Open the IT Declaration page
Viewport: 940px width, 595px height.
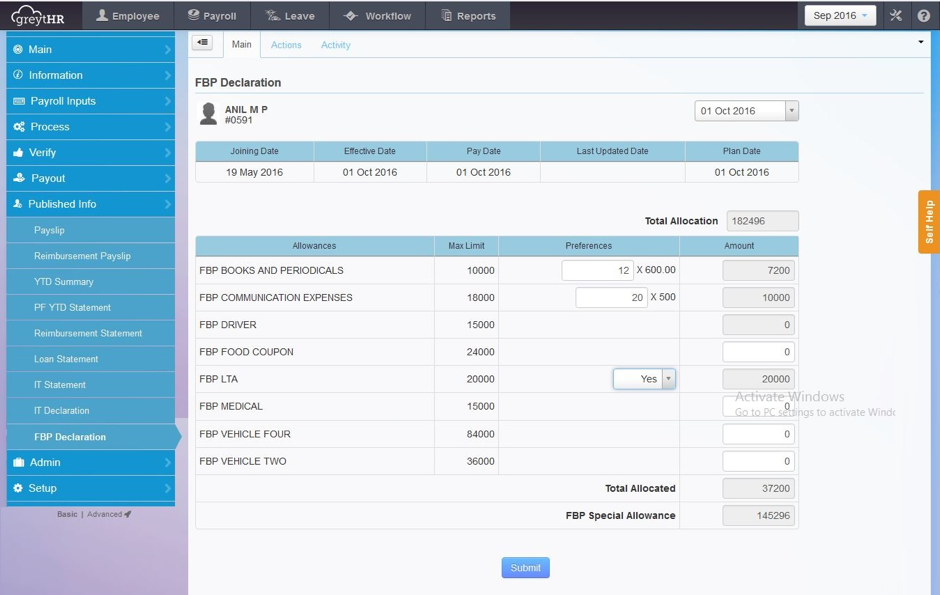(x=91, y=410)
